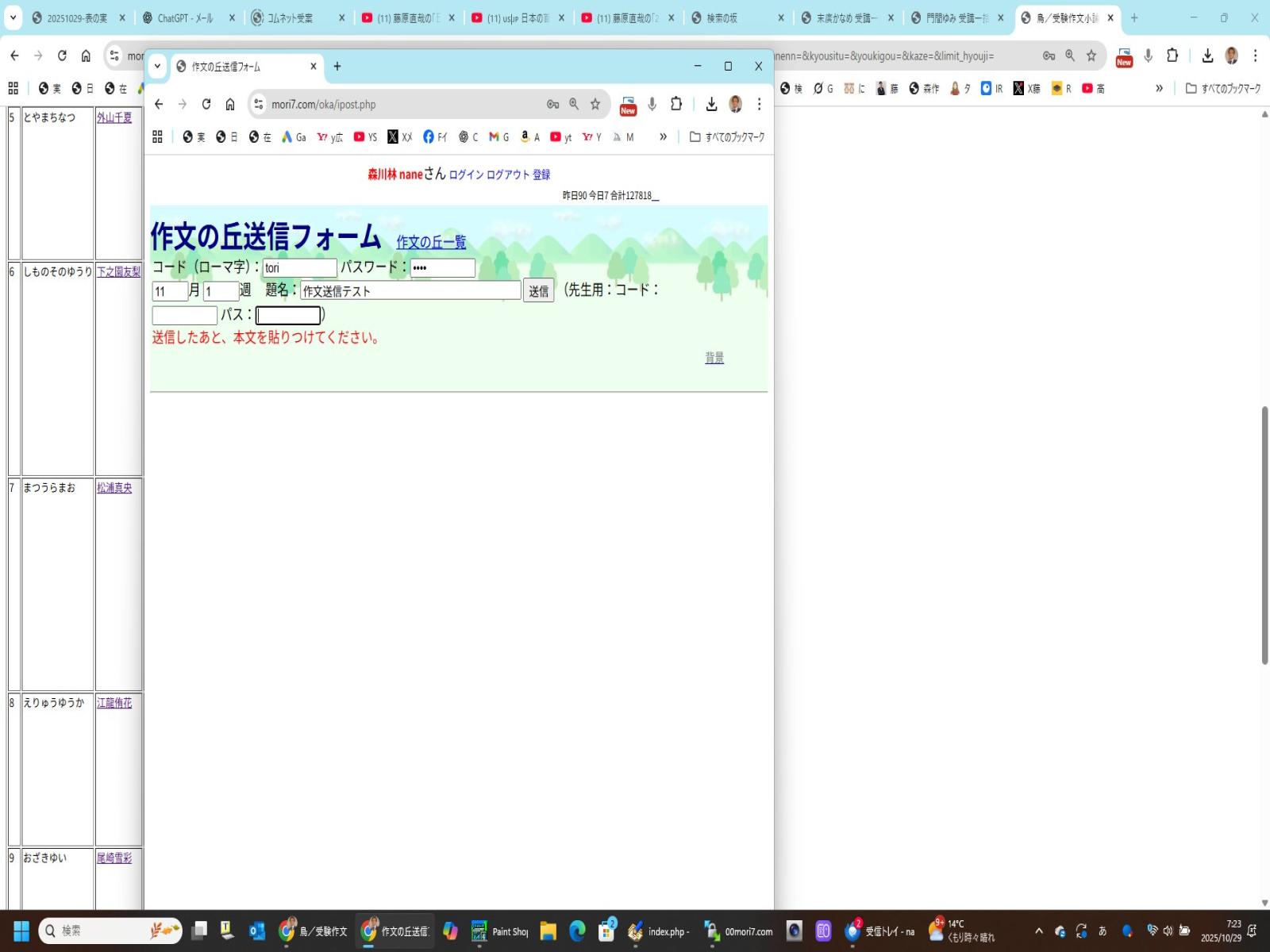The width and height of the screenshot is (1270, 952).
Task: Open File Explorer from the taskbar
Action: 548,931
